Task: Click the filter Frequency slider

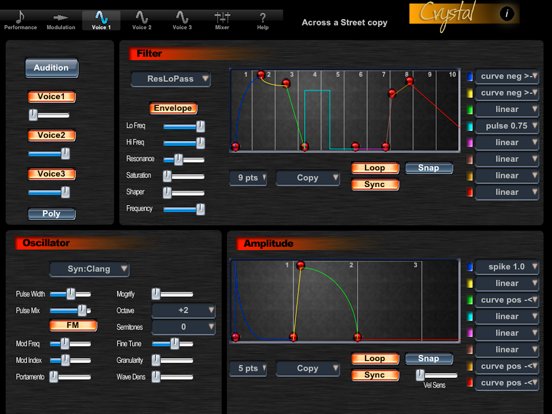Action: tap(184, 209)
